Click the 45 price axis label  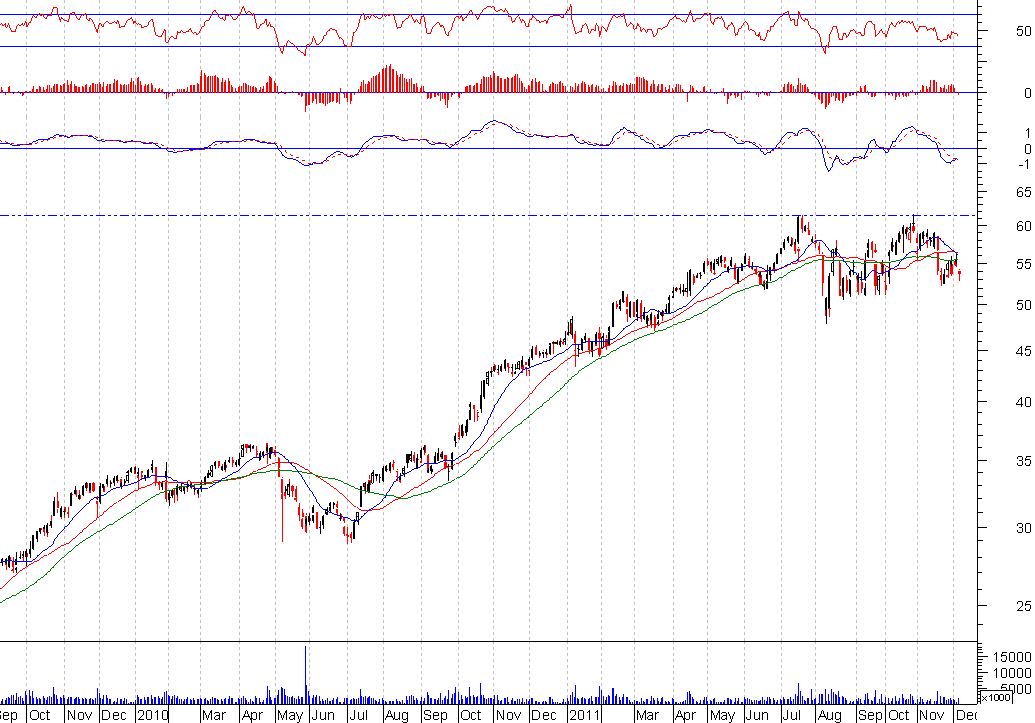click(x=1024, y=351)
